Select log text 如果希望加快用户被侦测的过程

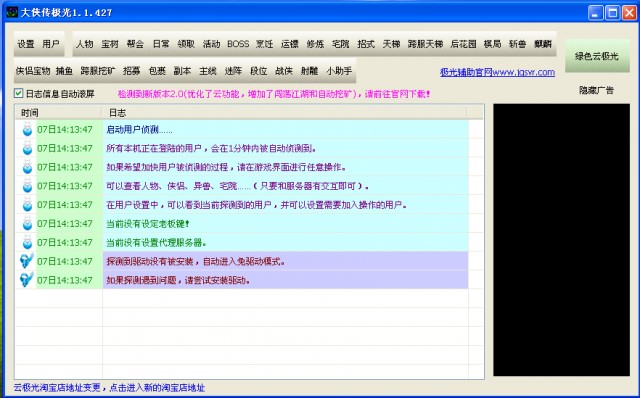[x=167, y=167]
